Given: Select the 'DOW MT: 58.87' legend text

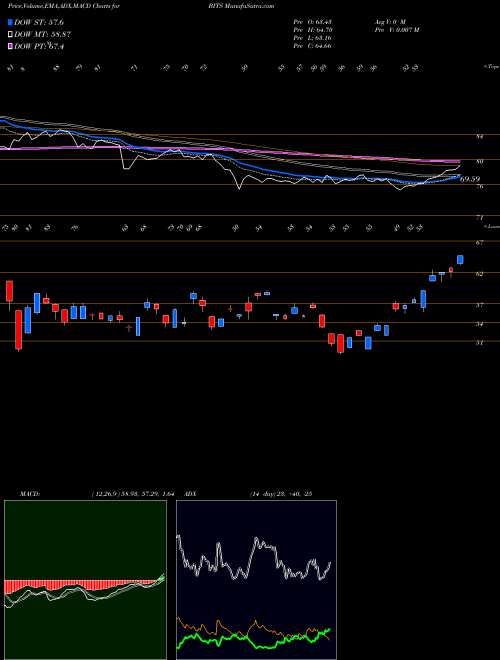Looking at the screenshot, I should (42, 34).
